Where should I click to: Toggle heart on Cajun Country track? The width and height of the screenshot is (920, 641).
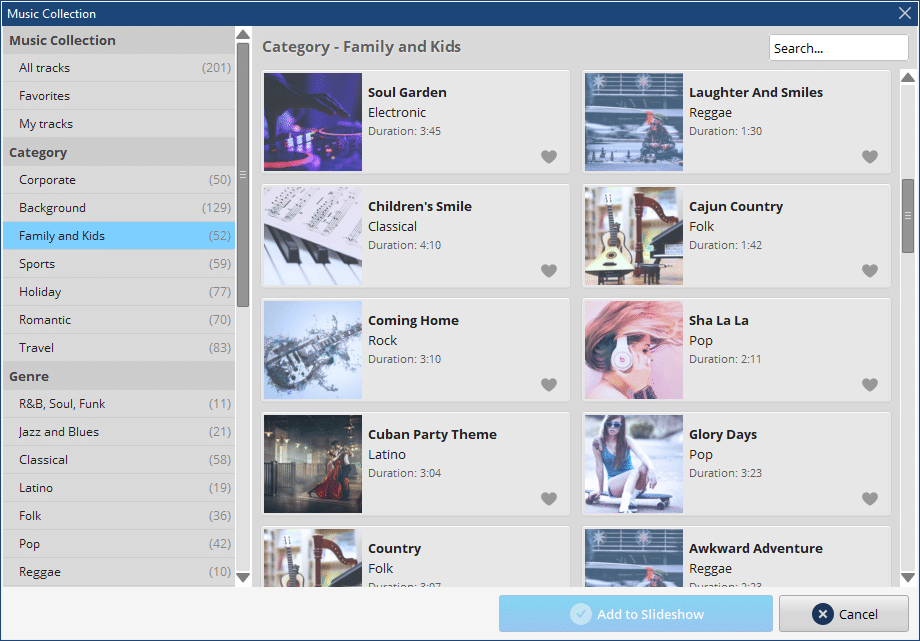tap(870, 271)
